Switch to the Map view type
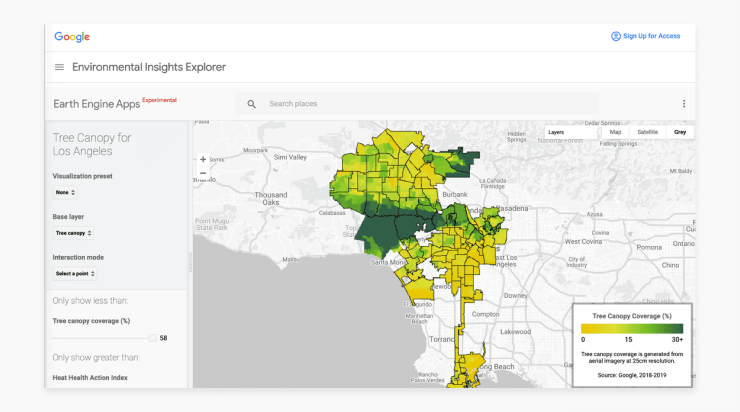740x412 pixels. point(615,133)
